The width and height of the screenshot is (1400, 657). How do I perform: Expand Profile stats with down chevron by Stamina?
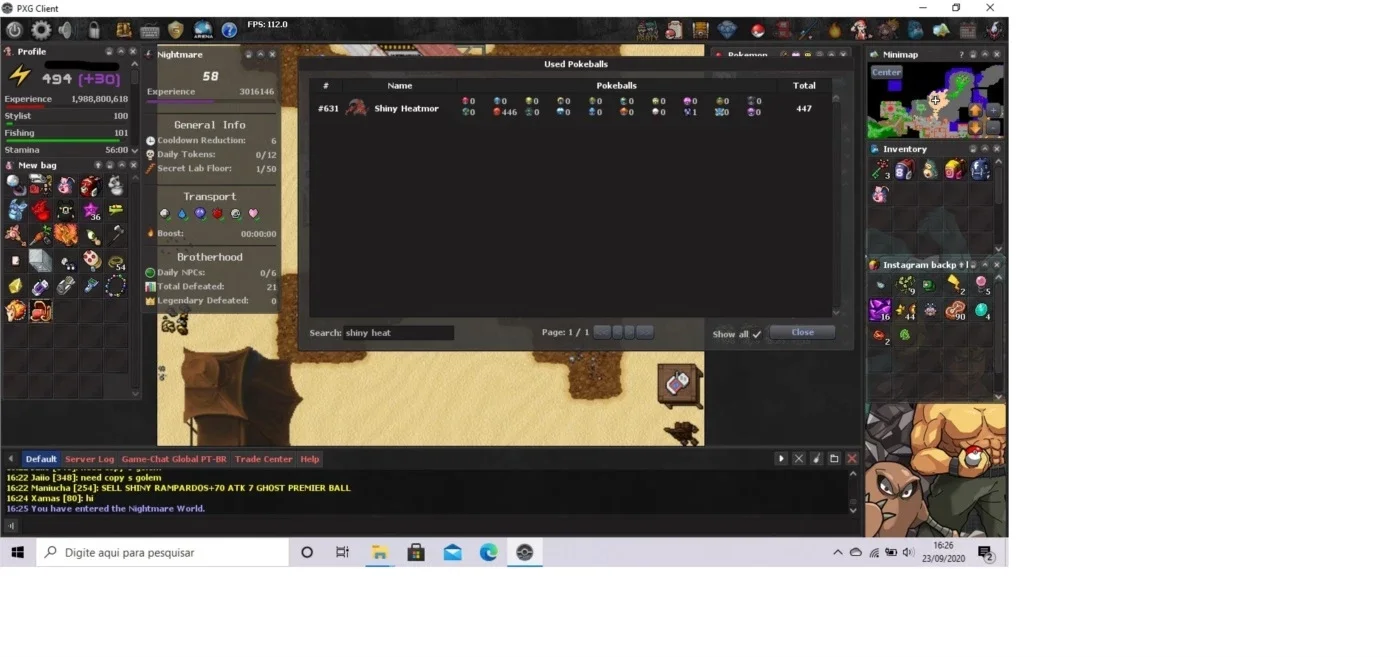[x=135, y=150]
